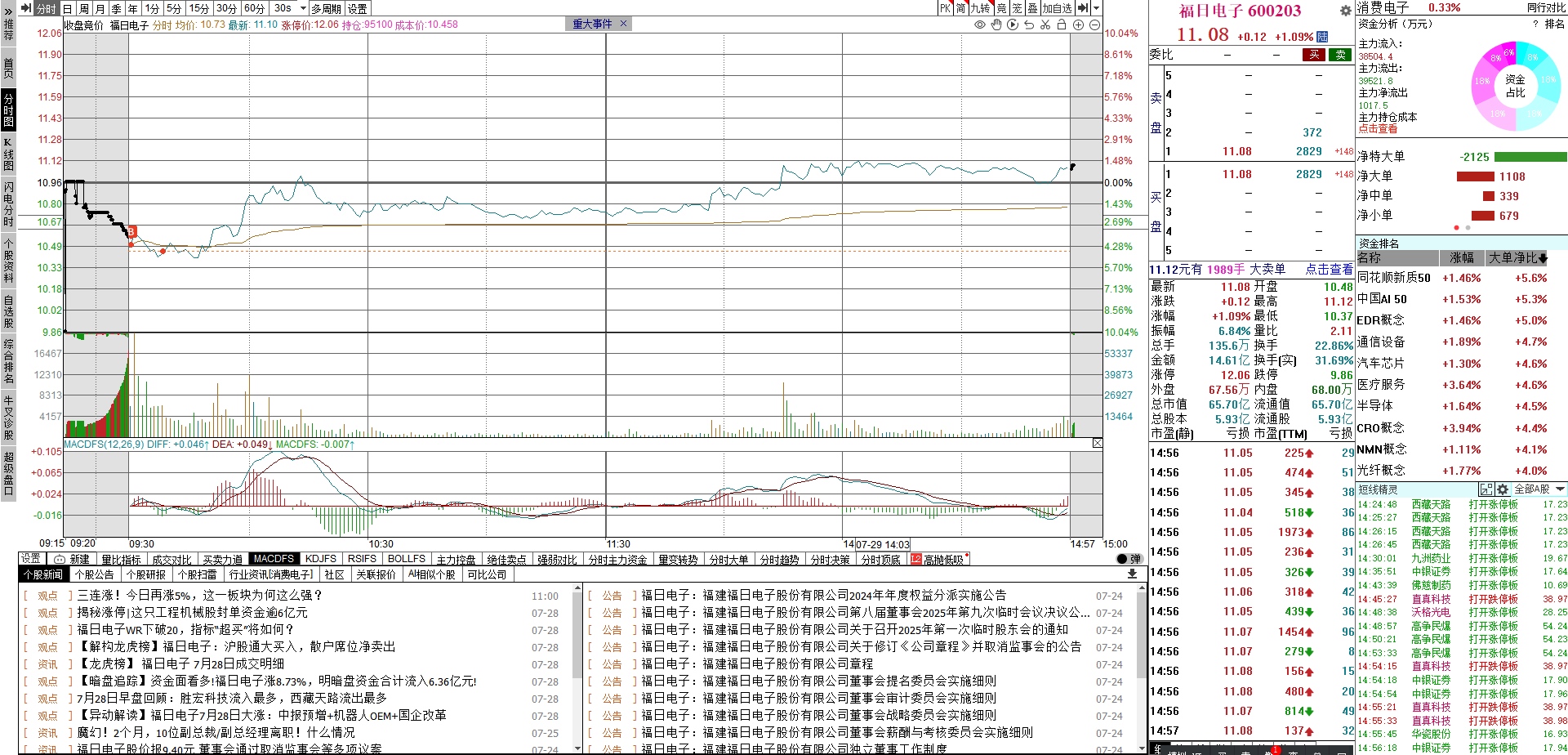Click the window icon left of 短线精灵 gear
Screen dimensions: 1568x755
1487,489
